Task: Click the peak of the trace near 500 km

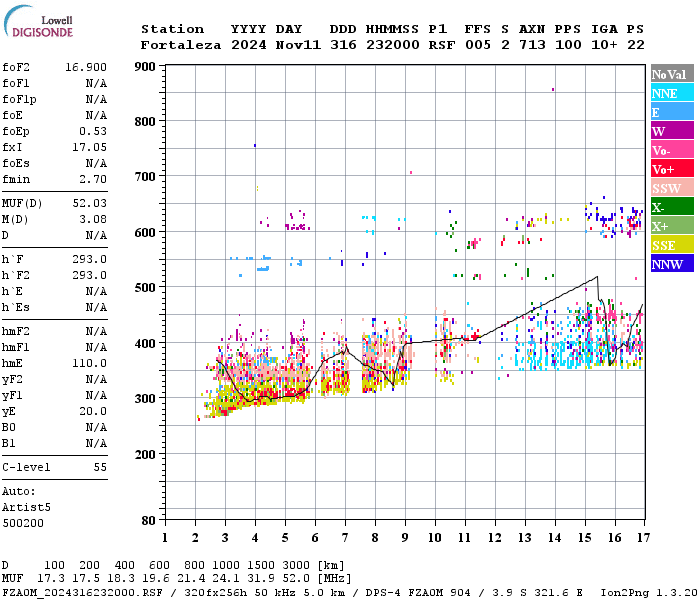Action: tap(597, 277)
